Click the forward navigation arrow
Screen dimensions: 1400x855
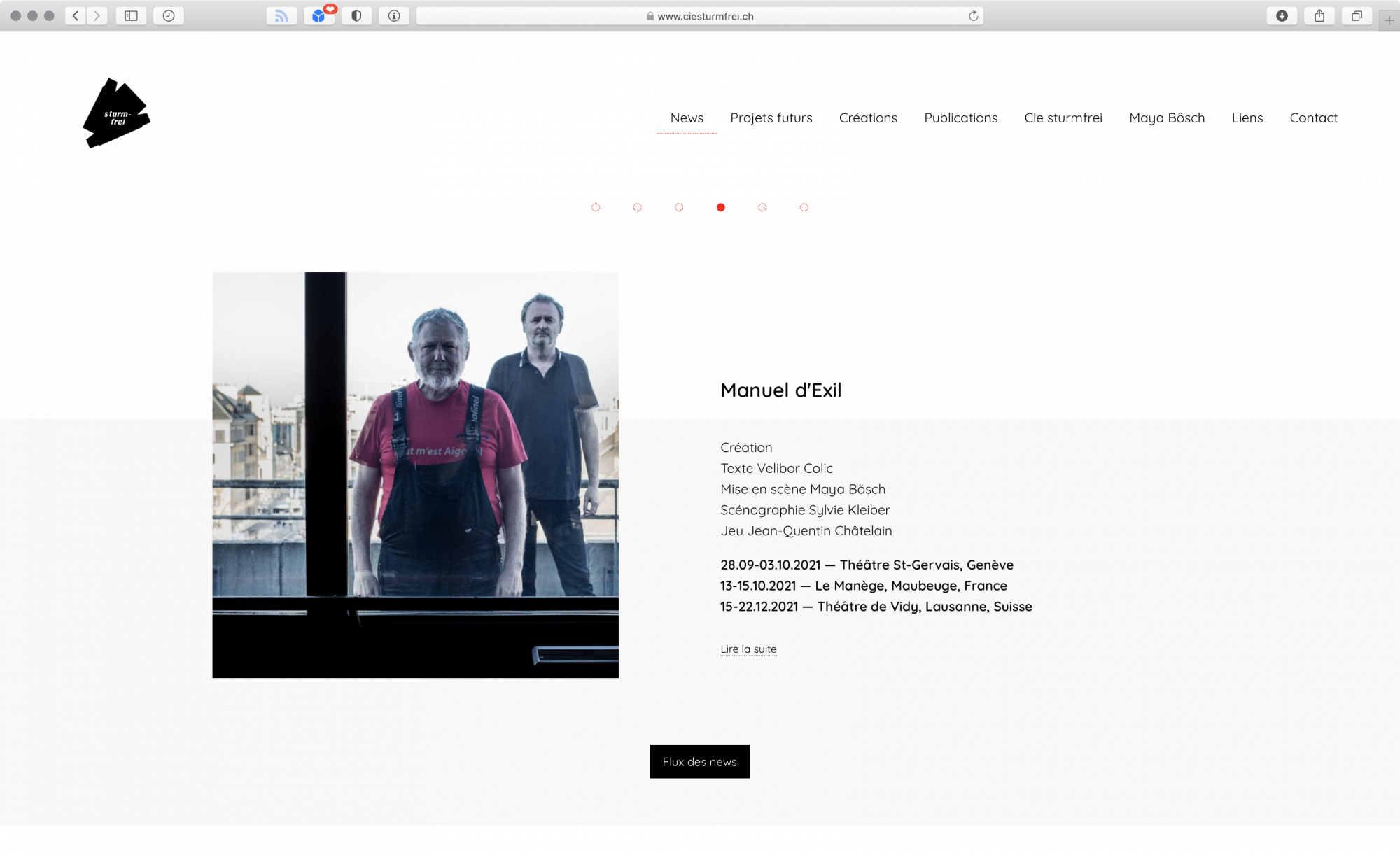(97, 15)
